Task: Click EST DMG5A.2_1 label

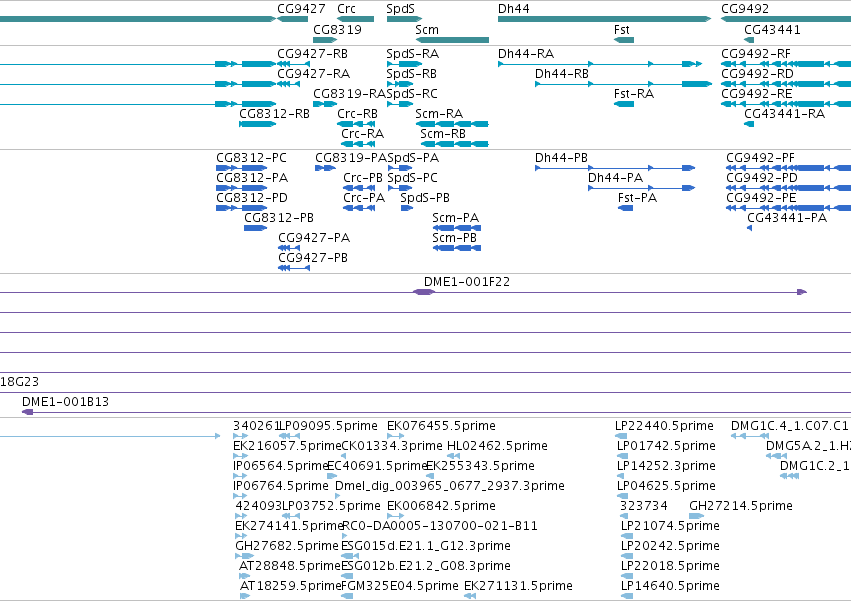Action: pyautogui.click(x=808, y=446)
